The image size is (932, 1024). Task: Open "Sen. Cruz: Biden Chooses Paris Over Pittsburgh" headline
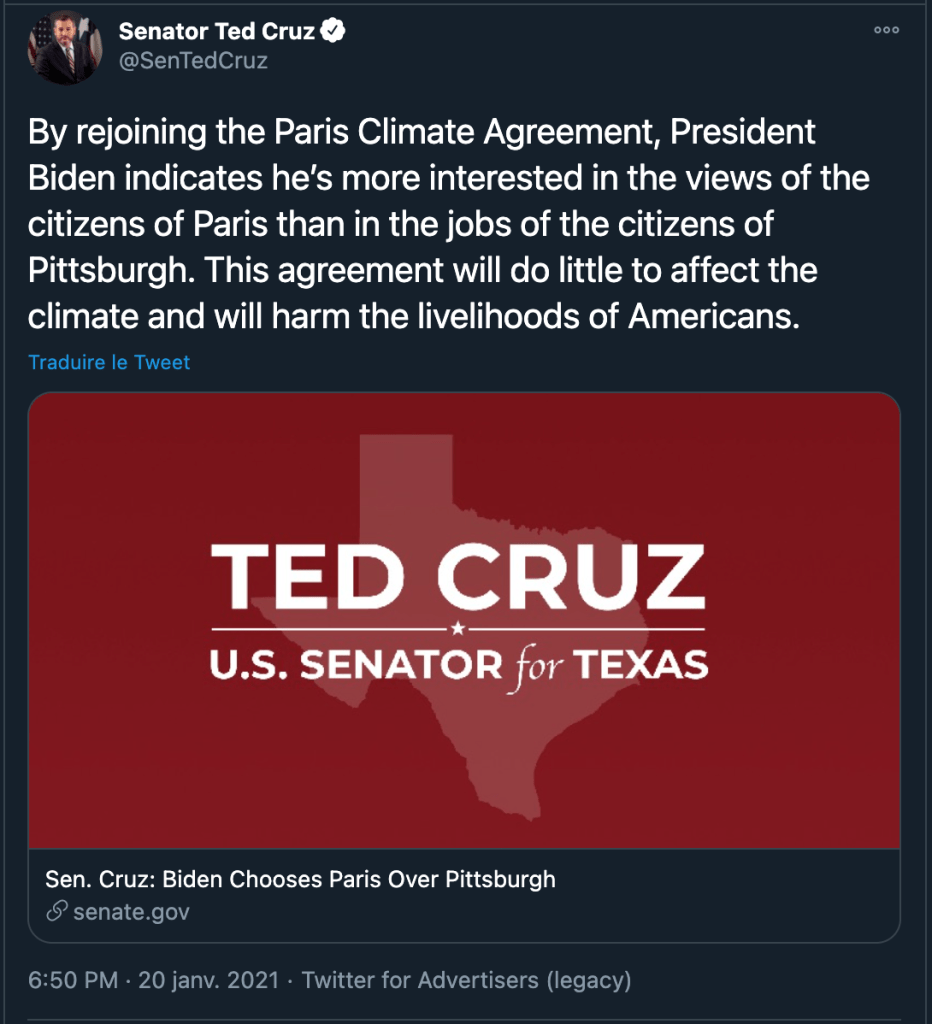[300, 880]
